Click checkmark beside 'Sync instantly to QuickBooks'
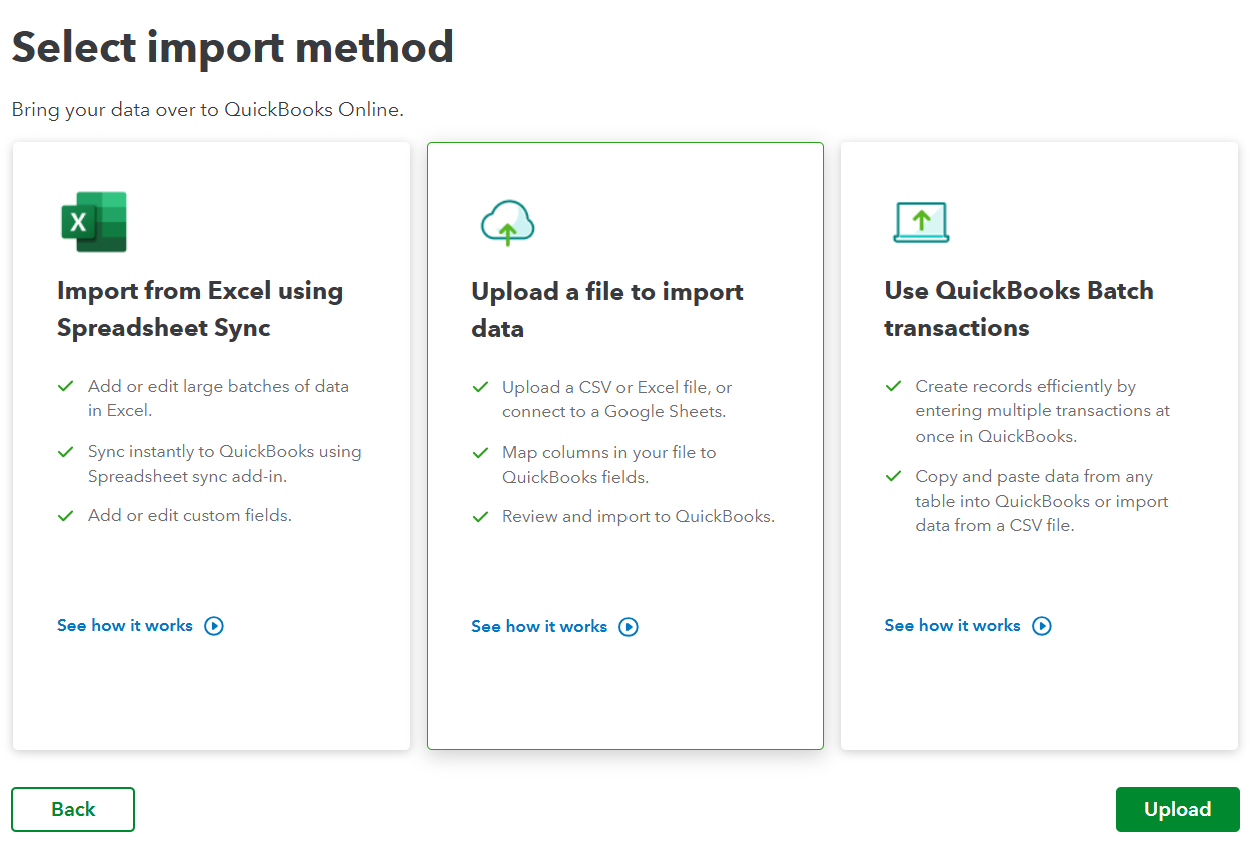 pos(66,451)
